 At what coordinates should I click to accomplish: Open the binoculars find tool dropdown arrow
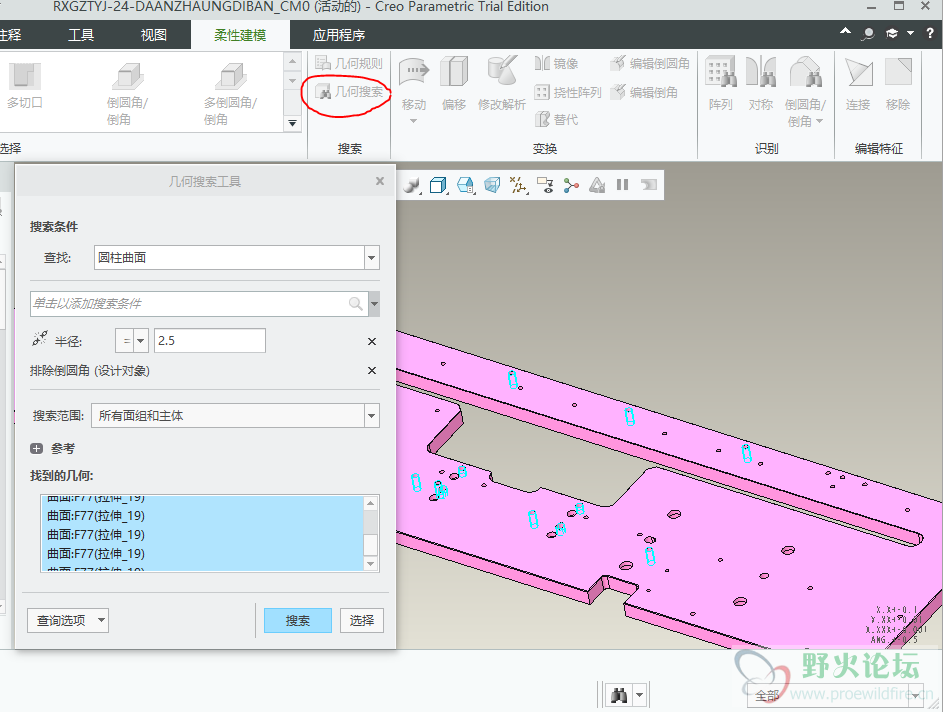(x=639, y=696)
